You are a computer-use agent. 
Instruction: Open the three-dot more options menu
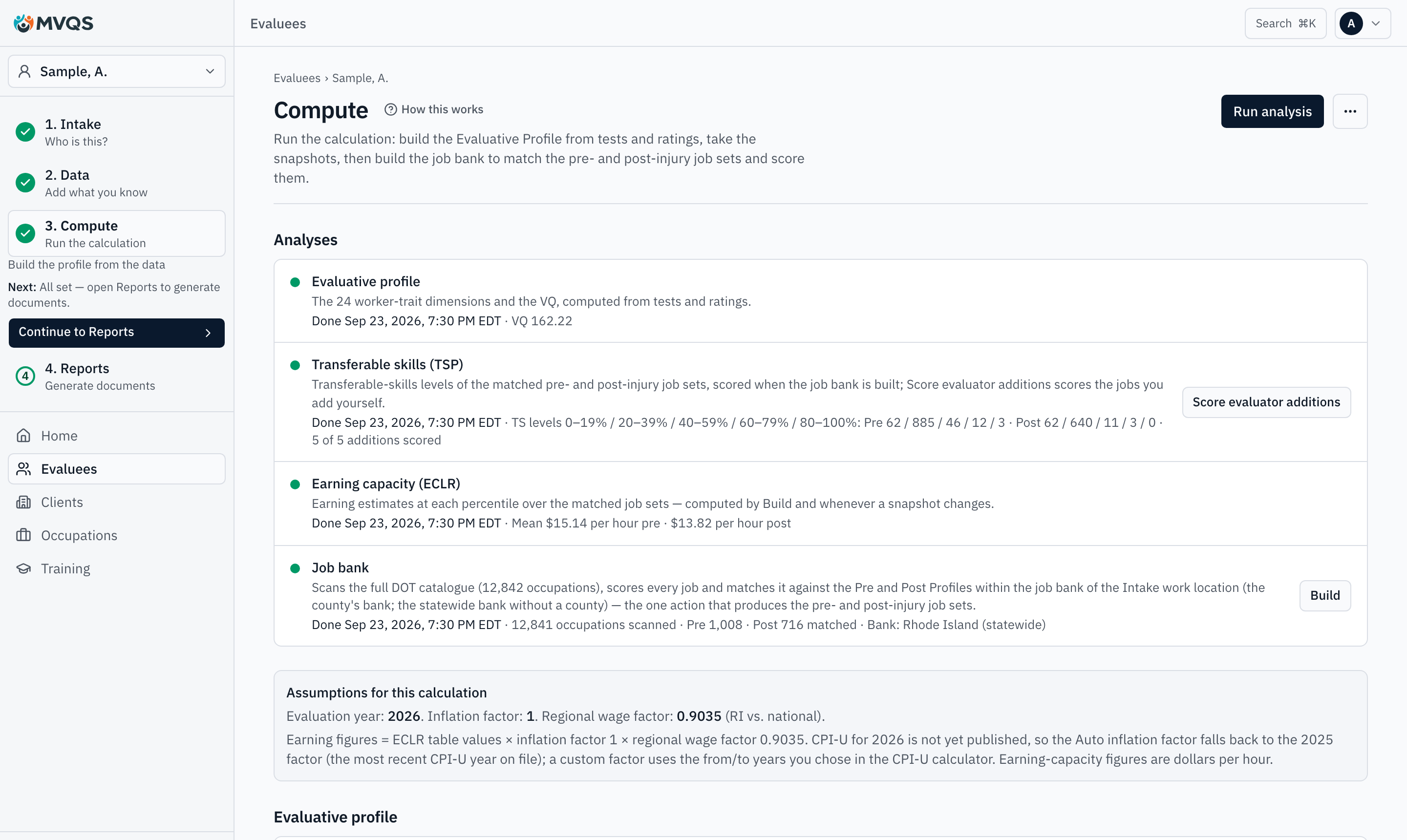1350,111
